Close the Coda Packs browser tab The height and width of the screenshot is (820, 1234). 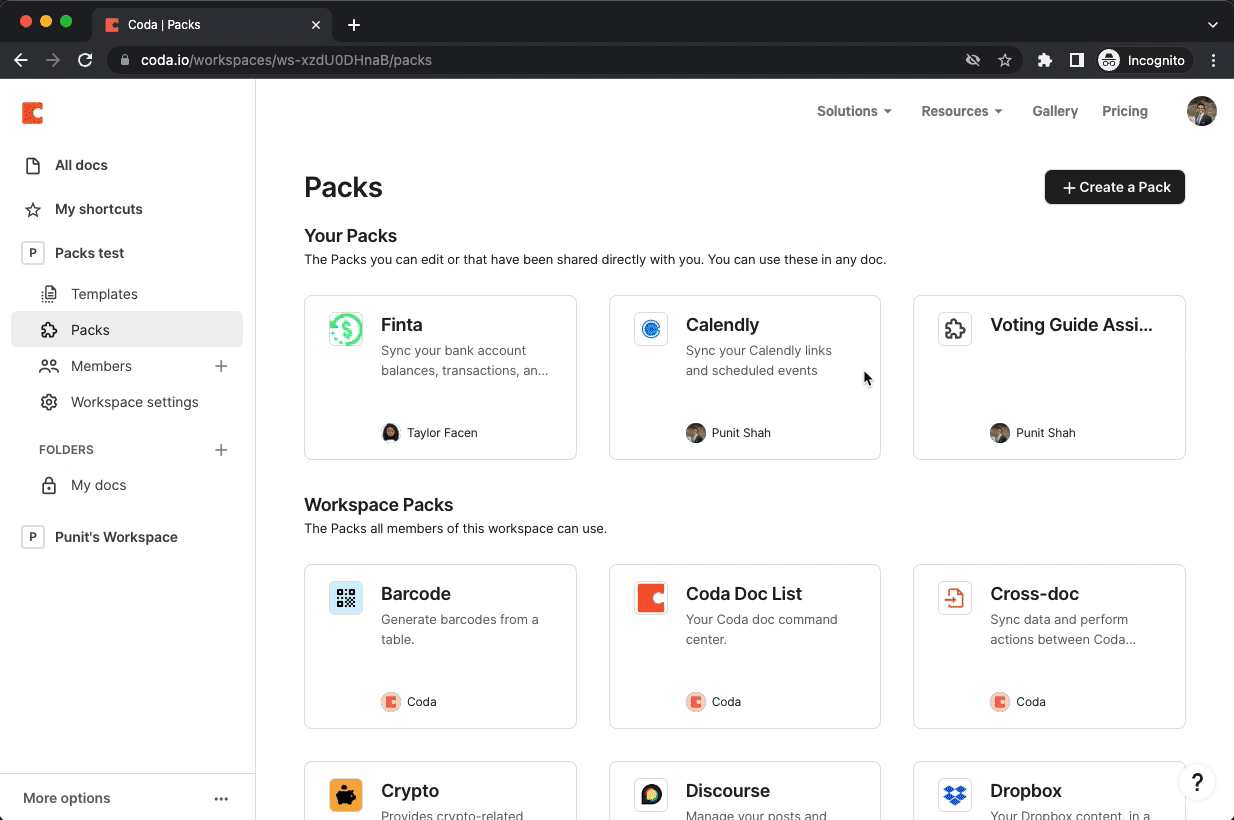(316, 25)
